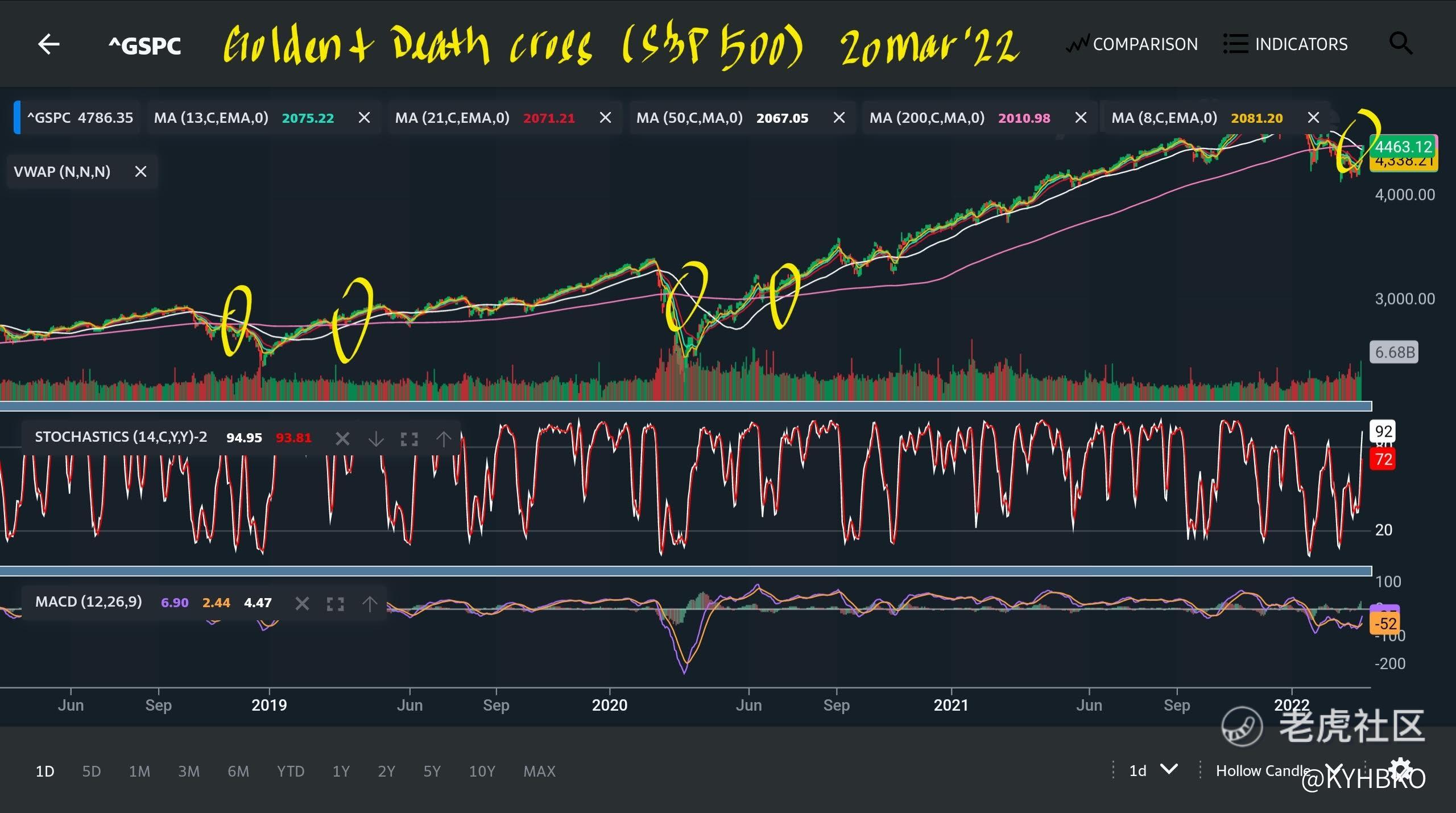Remove the MA 13 EMA indicator
Viewport: 1456px width, 813px height.
[364, 118]
